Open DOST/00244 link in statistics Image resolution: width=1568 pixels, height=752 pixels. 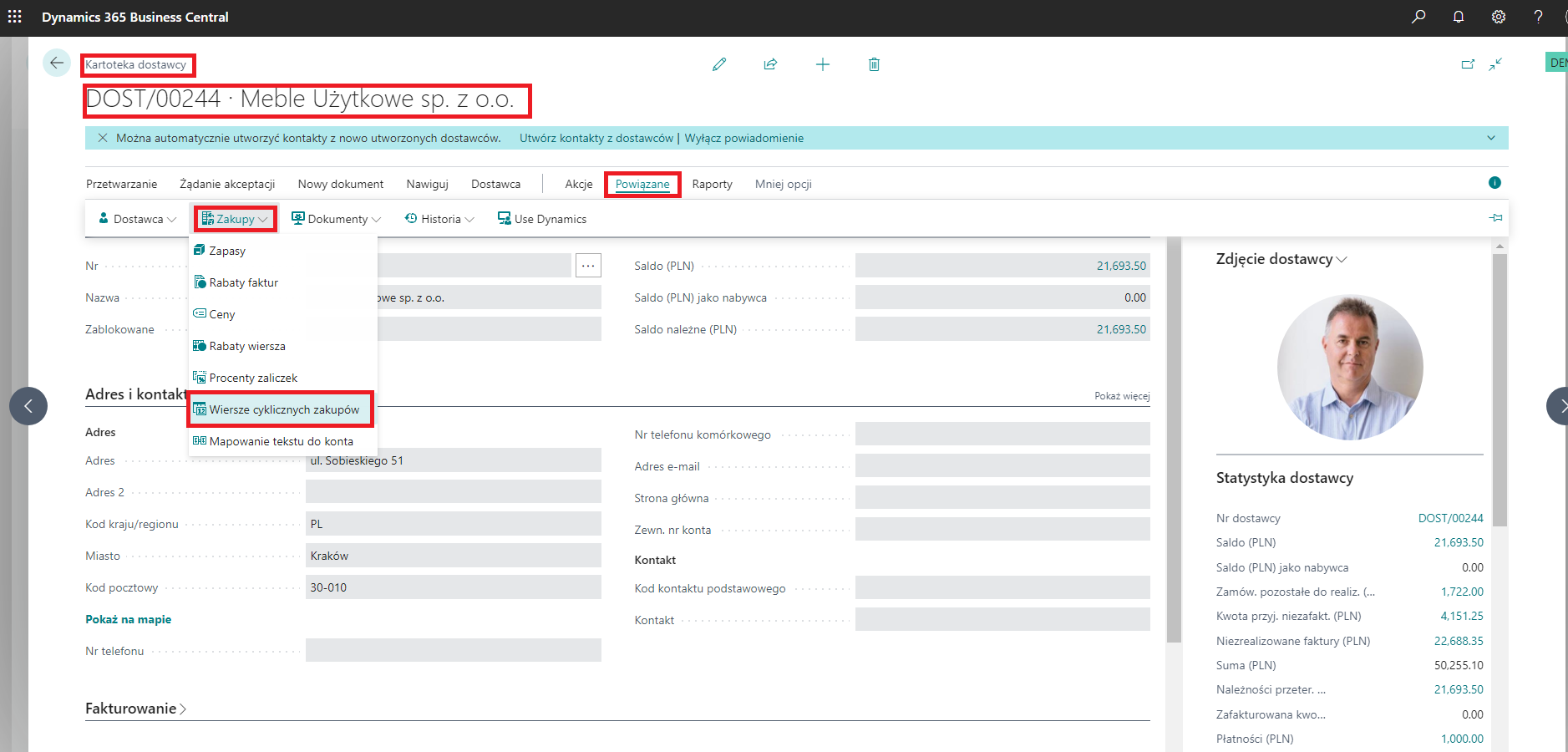[x=1450, y=518]
